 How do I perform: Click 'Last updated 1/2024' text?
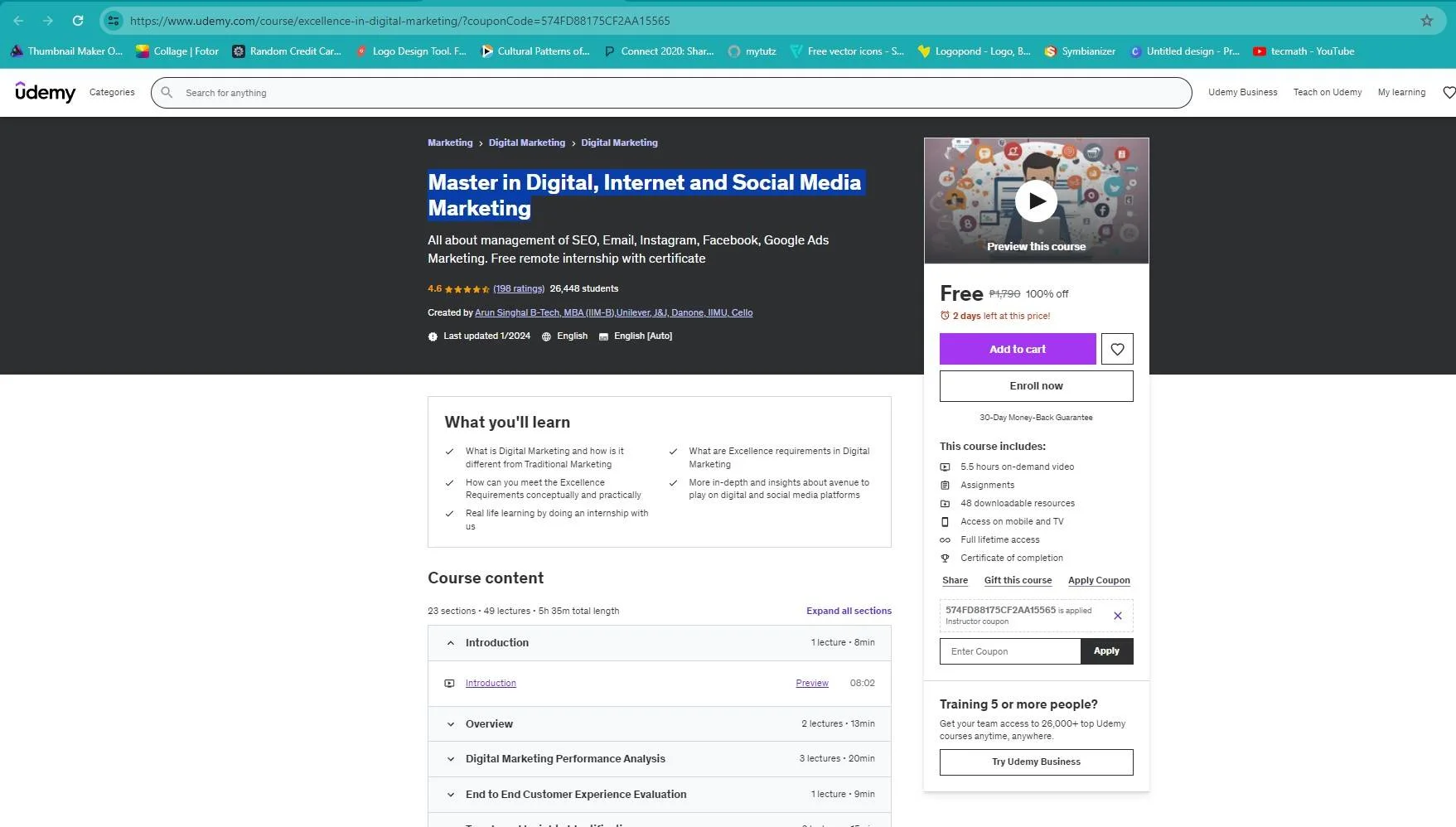486,336
